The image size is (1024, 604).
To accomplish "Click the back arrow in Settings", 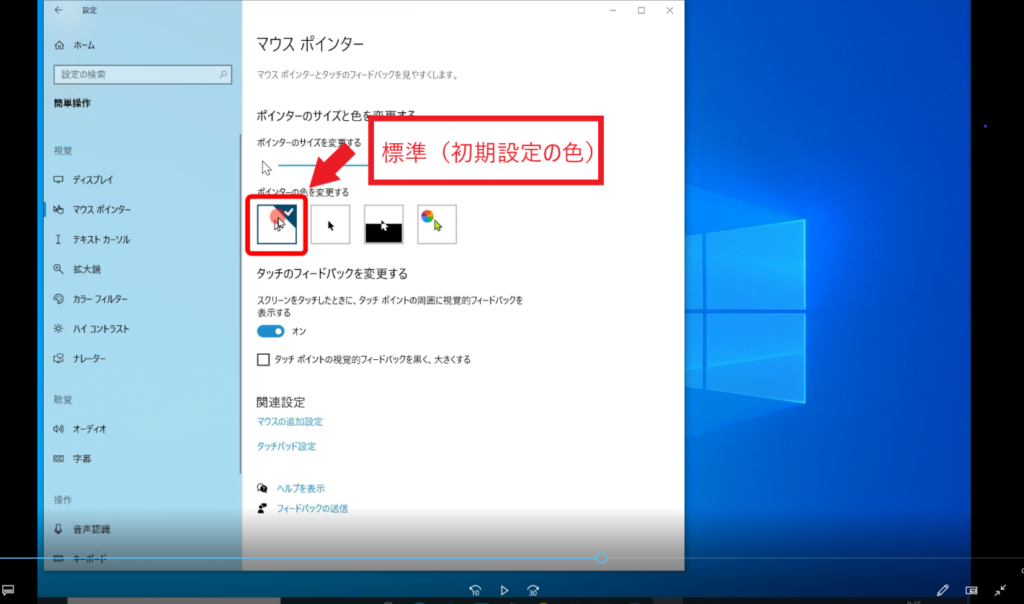I will point(58,10).
